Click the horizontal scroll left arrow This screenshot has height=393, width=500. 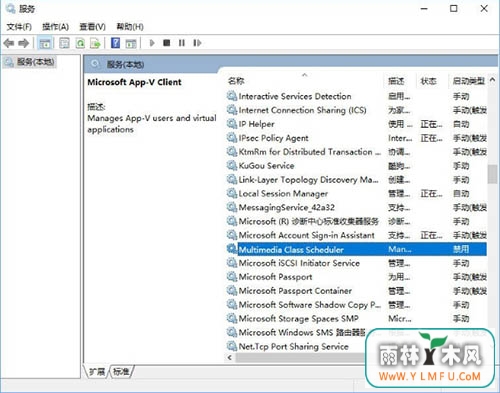[230, 357]
